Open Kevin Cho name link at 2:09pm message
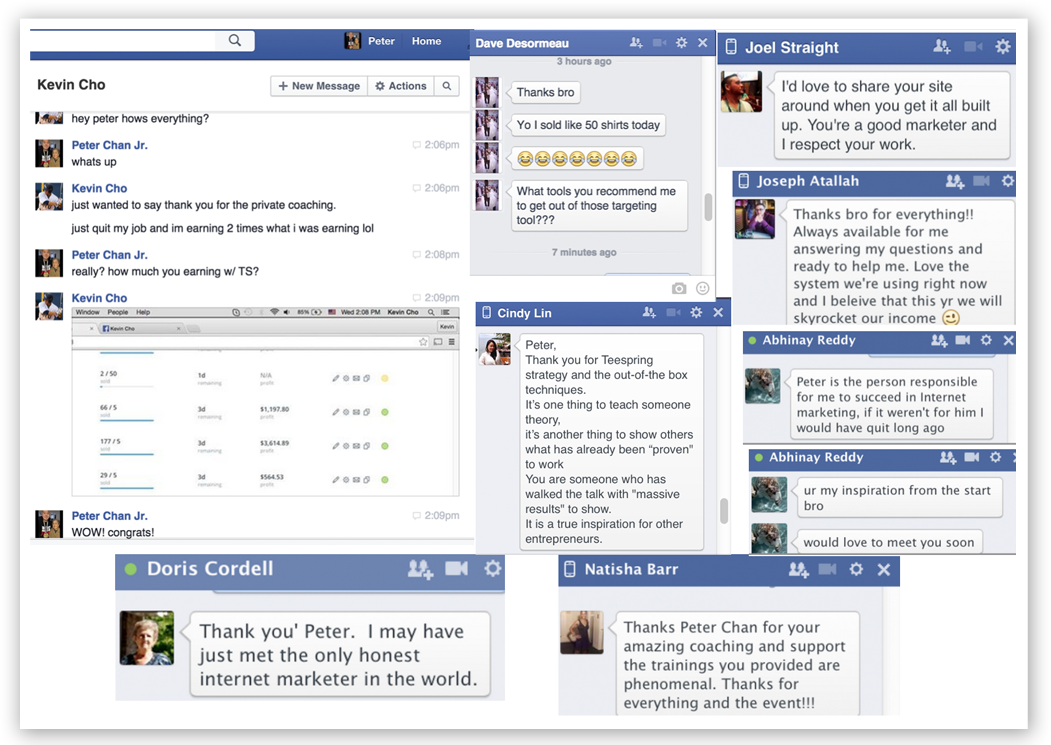This screenshot has width=1051, height=745. click(99, 298)
